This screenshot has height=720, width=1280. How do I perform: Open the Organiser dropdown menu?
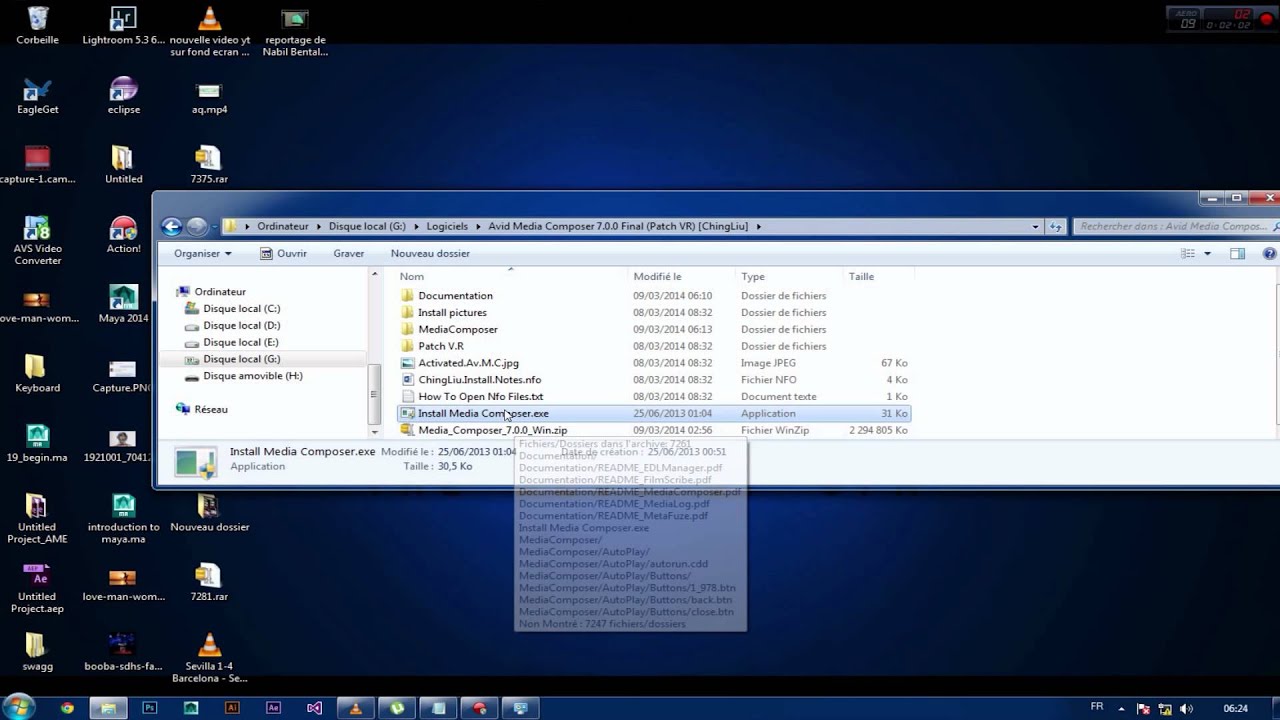click(x=202, y=254)
